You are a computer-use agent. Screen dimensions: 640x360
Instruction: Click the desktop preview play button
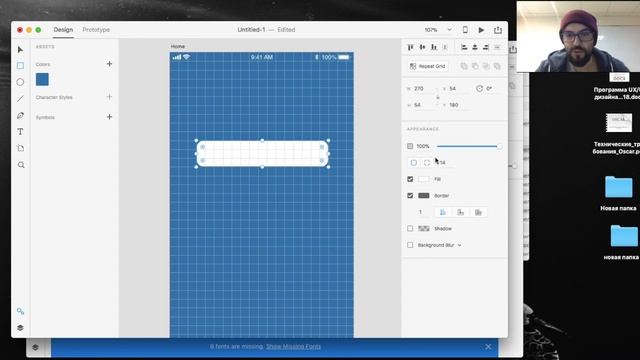(482, 30)
